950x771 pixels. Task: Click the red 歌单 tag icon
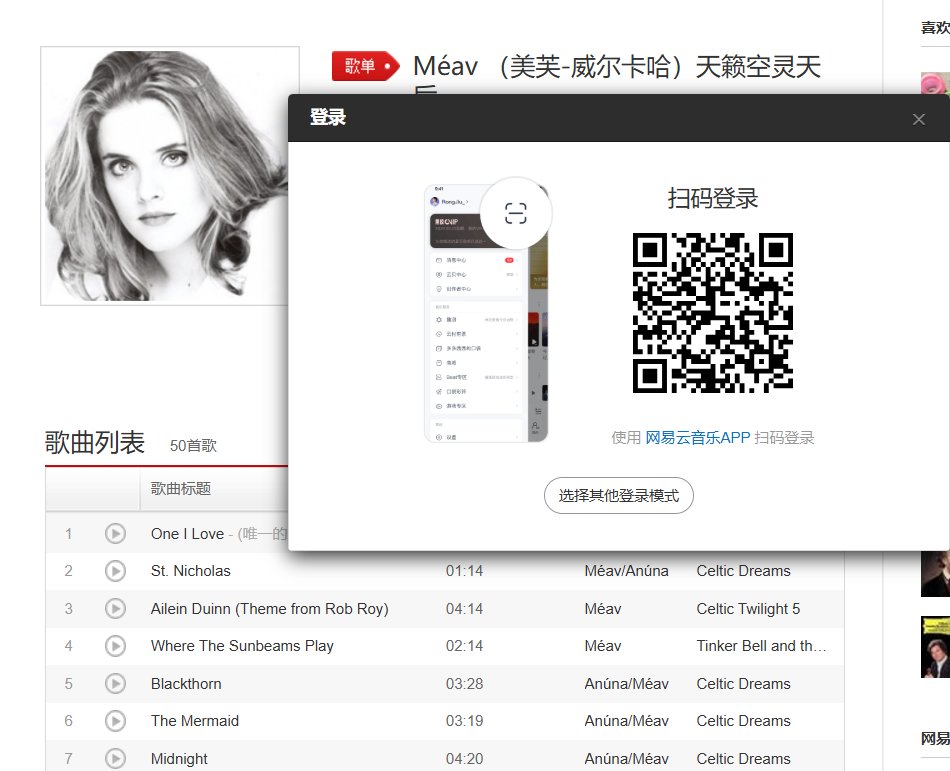365,66
